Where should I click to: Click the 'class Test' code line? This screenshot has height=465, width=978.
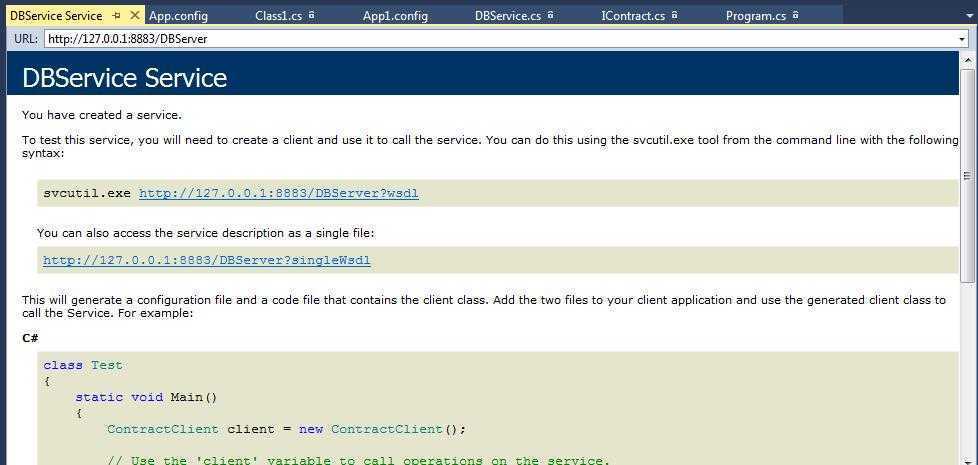click(83, 365)
